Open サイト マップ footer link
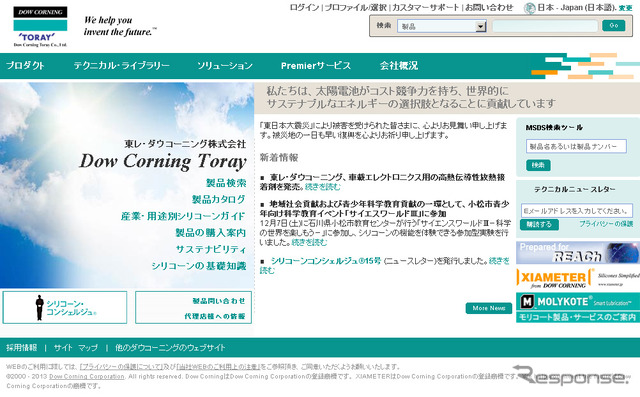Viewport: 640px width, 397px height. pyautogui.click(x=76, y=348)
